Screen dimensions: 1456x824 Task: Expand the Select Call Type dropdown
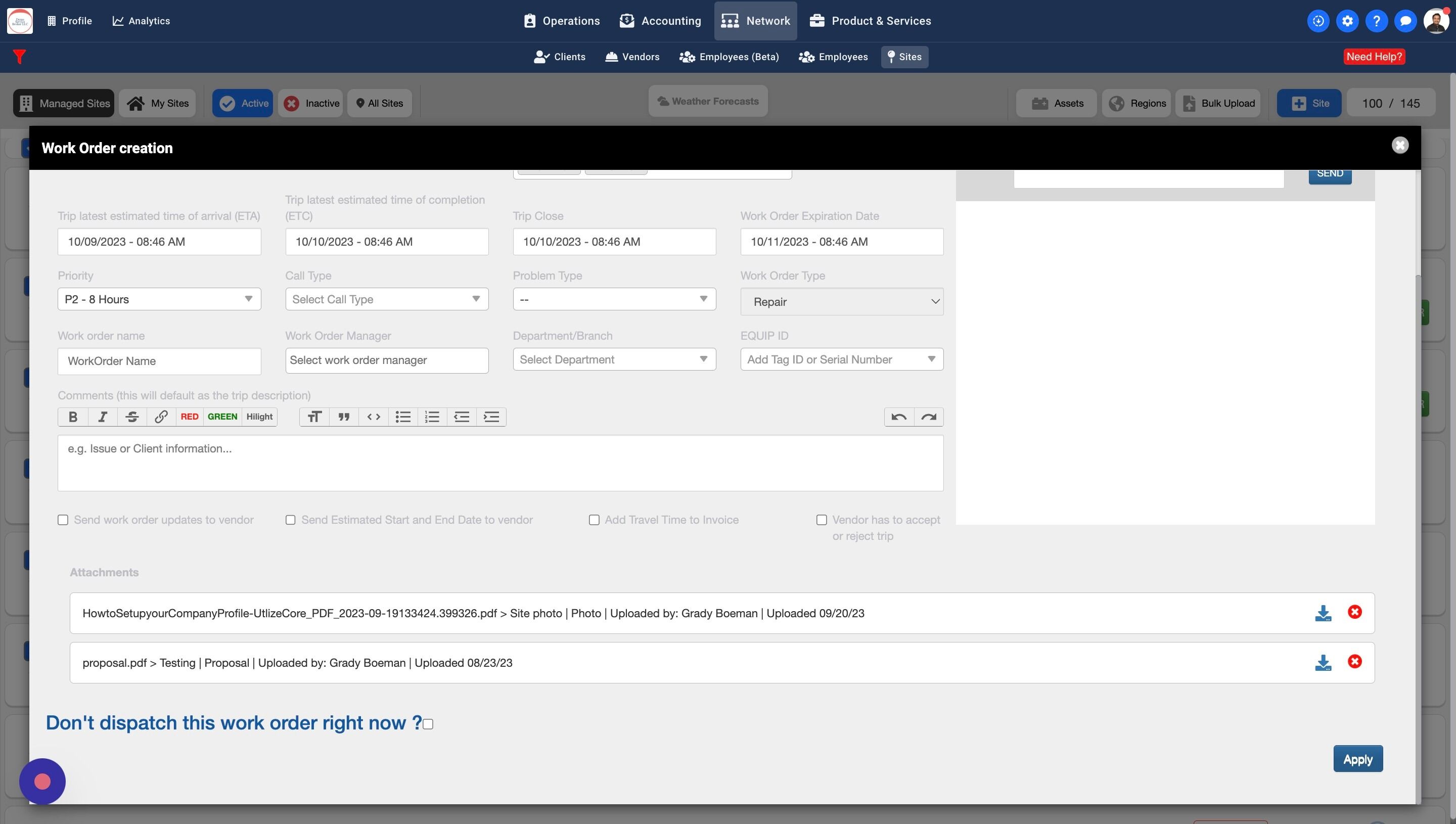pyautogui.click(x=386, y=299)
